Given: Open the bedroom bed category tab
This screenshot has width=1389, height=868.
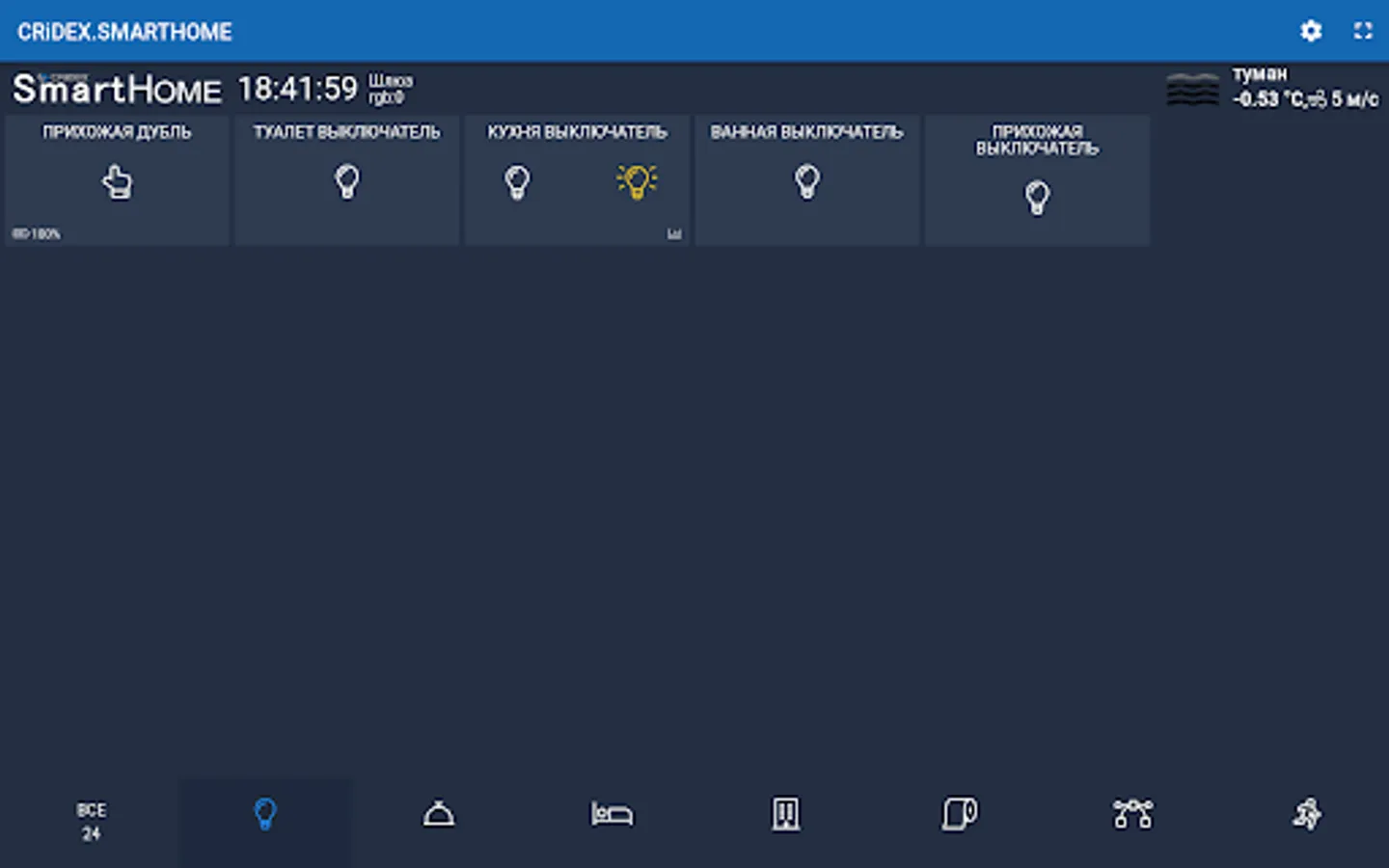Looking at the screenshot, I should tap(613, 814).
